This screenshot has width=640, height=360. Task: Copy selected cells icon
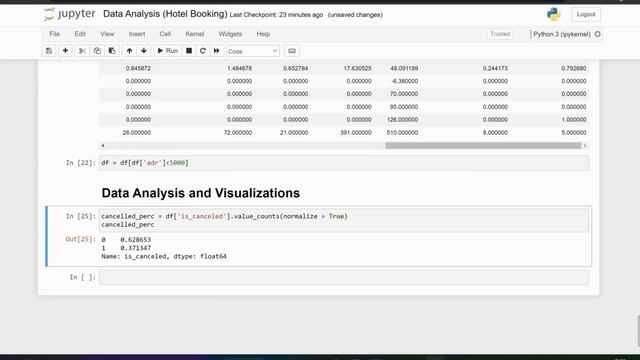click(97, 51)
